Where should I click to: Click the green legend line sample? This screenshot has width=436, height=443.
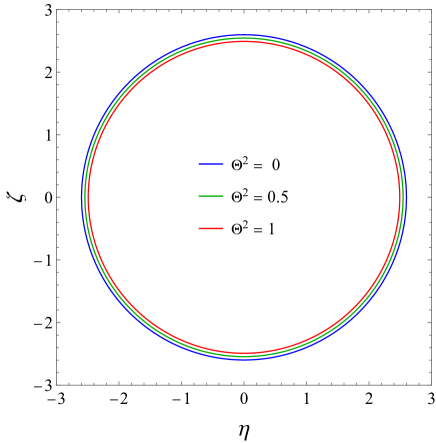pyautogui.click(x=211, y=196)
